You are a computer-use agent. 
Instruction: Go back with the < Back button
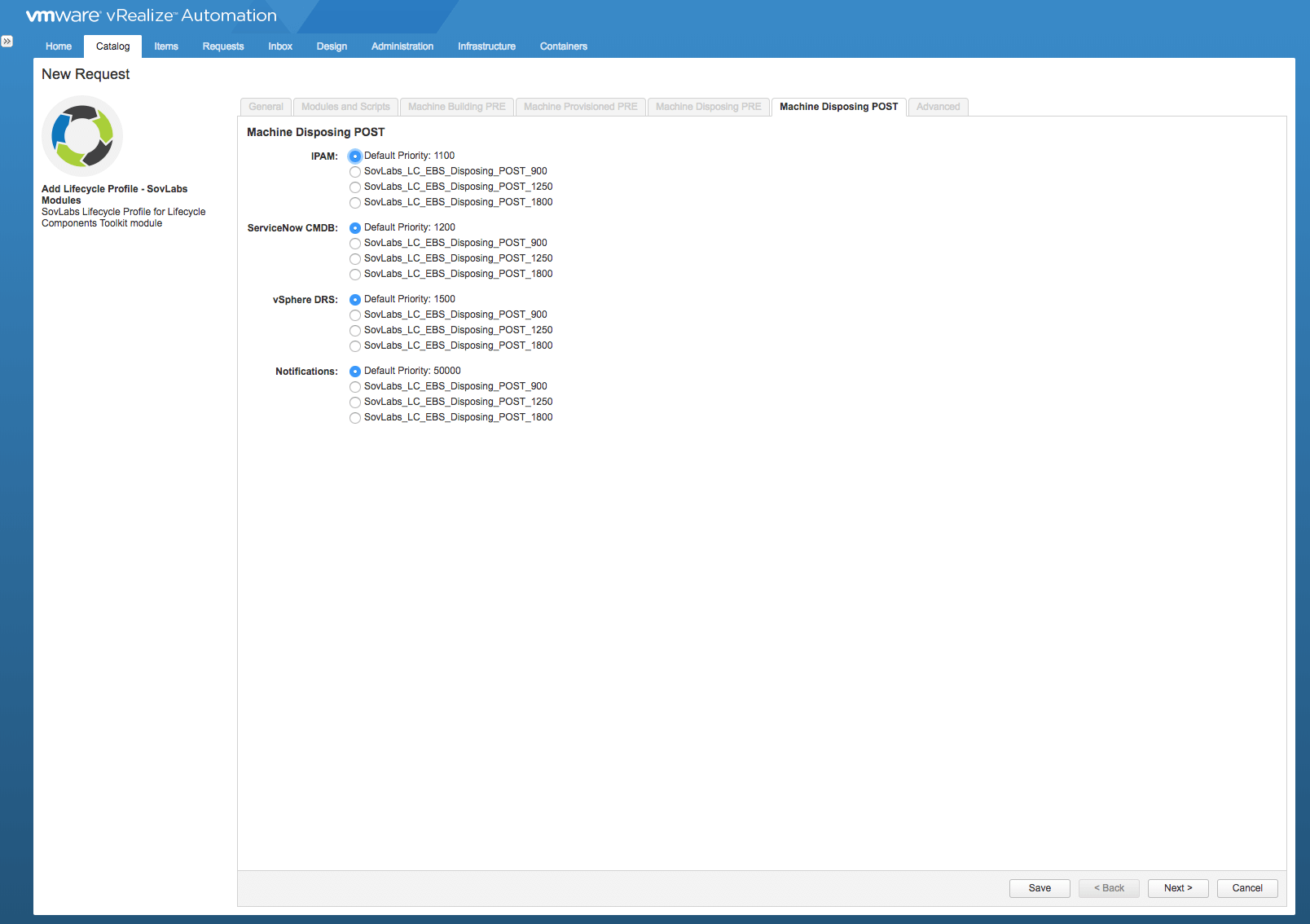pyautogui.click(x=1109, y=888)
